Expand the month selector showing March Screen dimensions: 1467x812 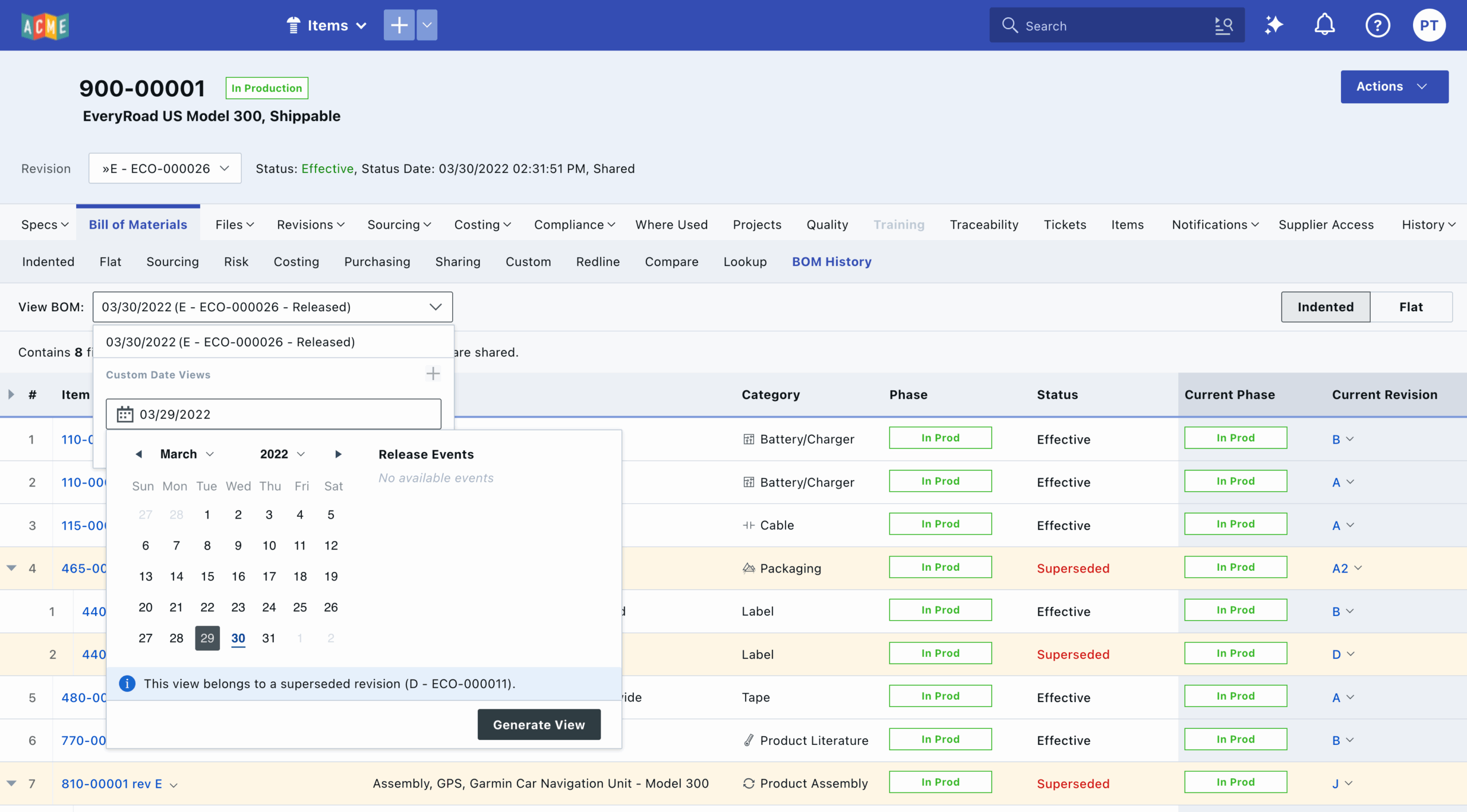(x=187, y=454)
